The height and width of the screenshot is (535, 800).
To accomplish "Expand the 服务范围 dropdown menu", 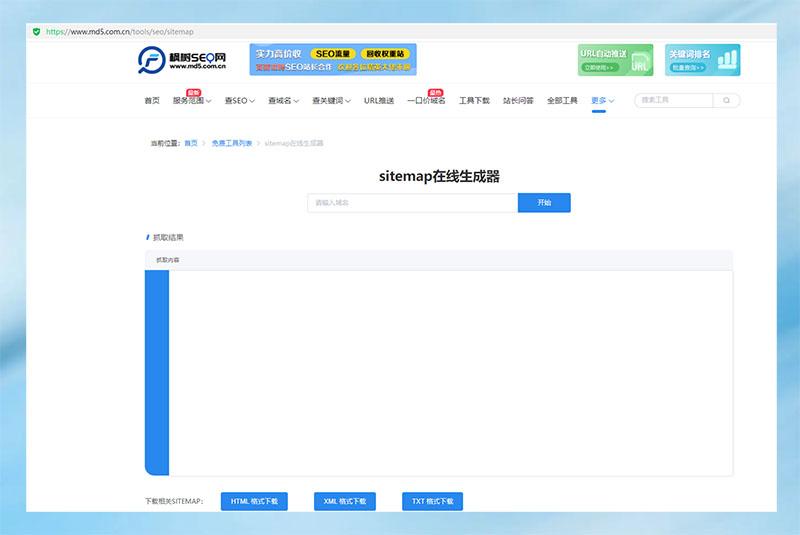I will [192, 101].
